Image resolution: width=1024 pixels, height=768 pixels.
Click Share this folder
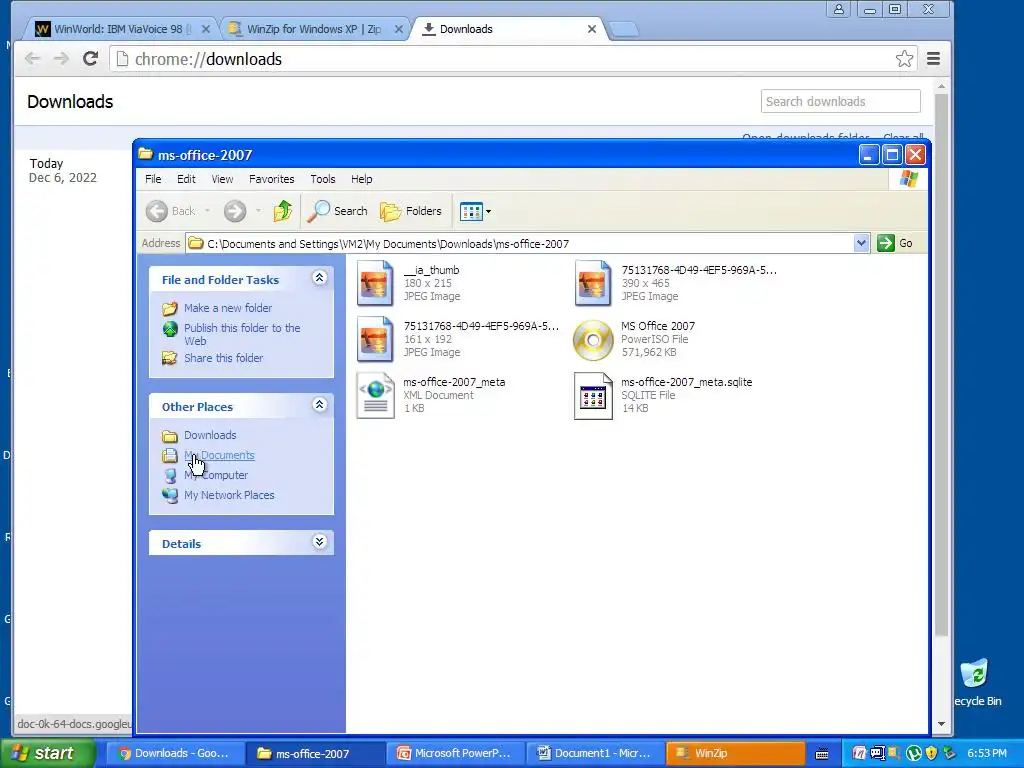(x=223, y=358)
